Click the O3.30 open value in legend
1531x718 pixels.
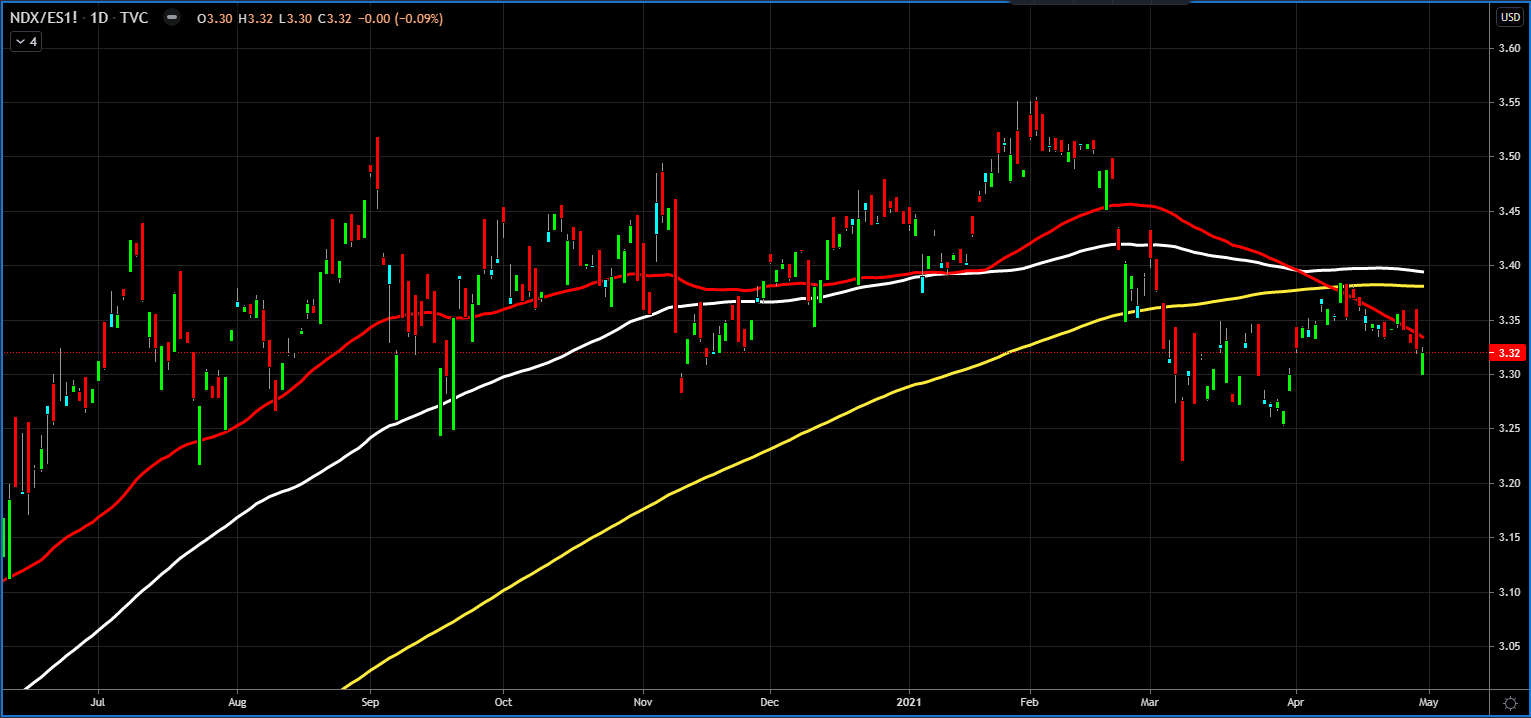tap(214, 19)
